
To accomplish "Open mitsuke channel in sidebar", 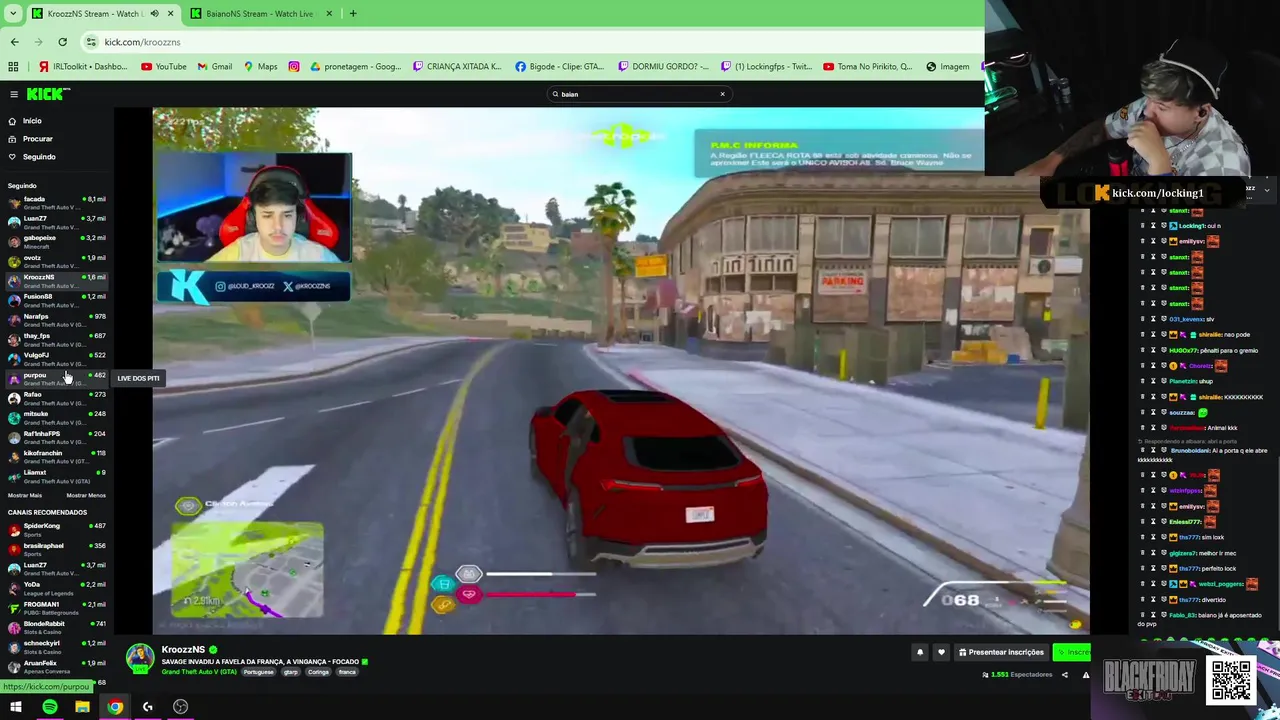I will point(56,418).
